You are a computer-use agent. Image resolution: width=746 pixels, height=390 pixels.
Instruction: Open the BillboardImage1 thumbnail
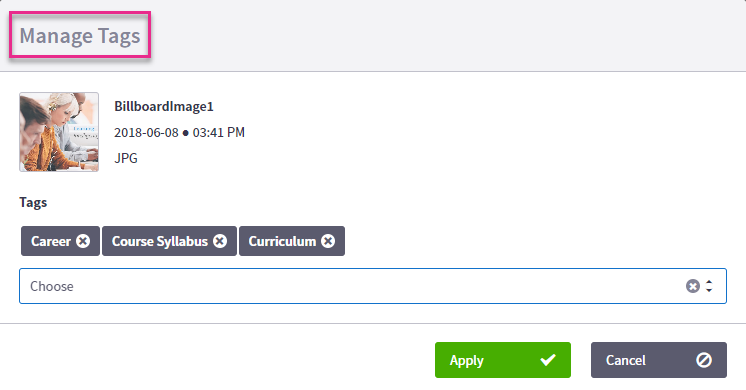(x=59, y=132)
